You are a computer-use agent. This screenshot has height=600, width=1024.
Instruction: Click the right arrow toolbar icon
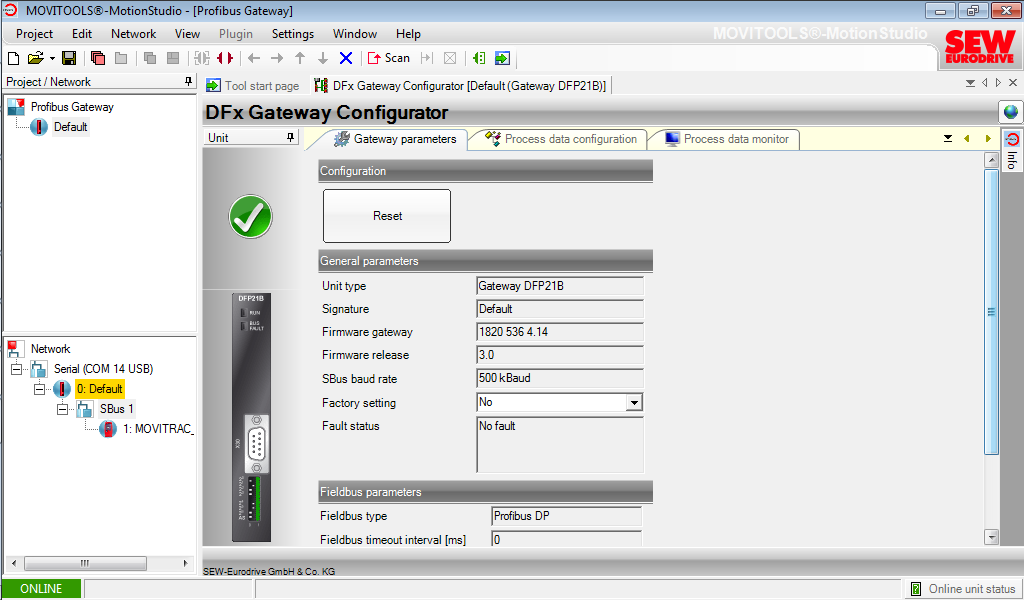coord(277,58)
